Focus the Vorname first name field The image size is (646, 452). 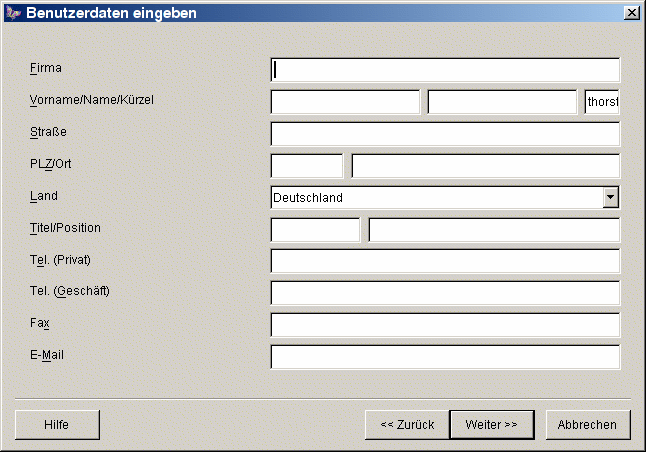tap(345, 102)
